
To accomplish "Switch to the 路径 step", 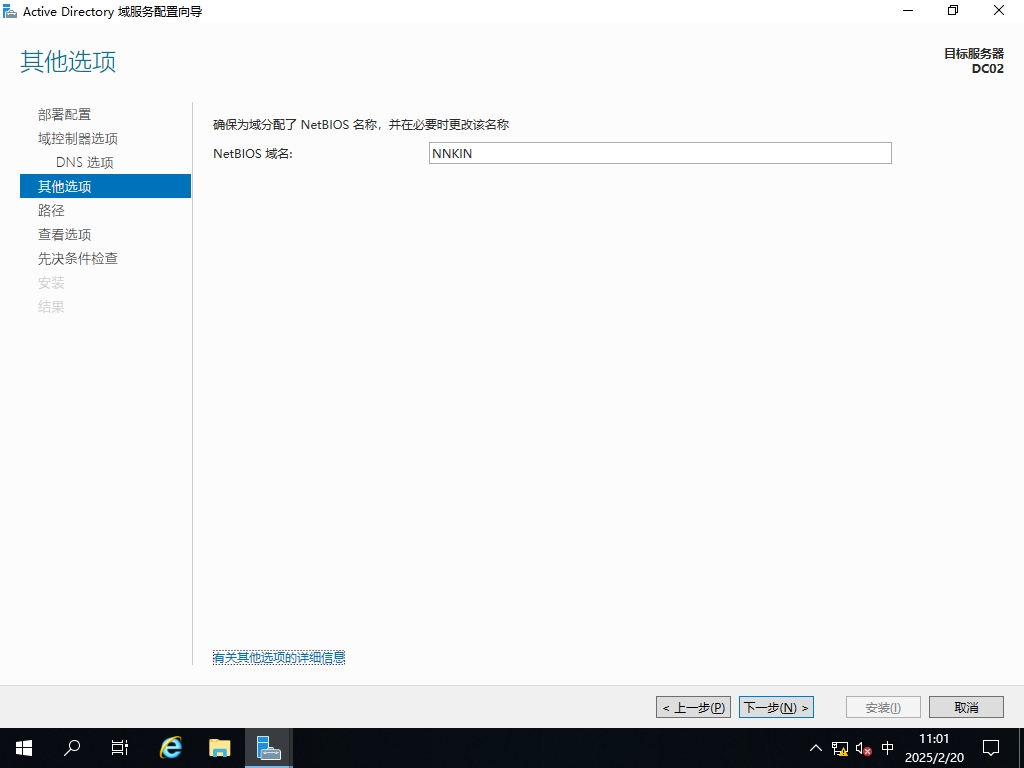I will pyautogui.click(x=51, y=211).
